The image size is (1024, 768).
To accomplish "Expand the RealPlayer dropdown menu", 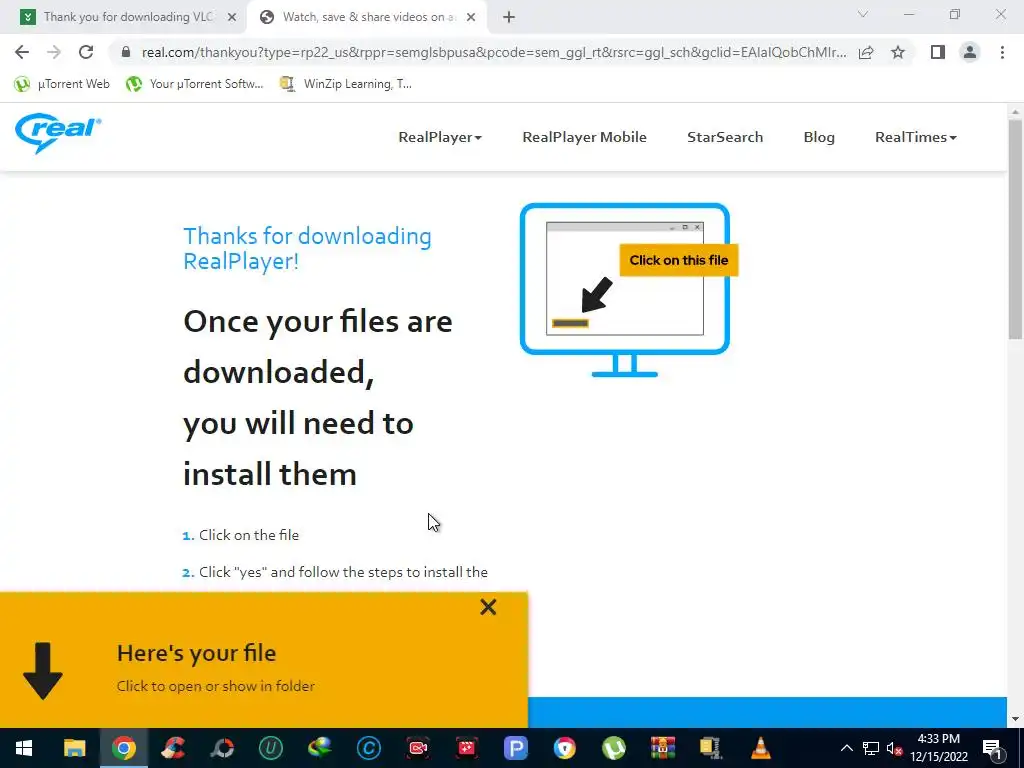I will [440, 137].
